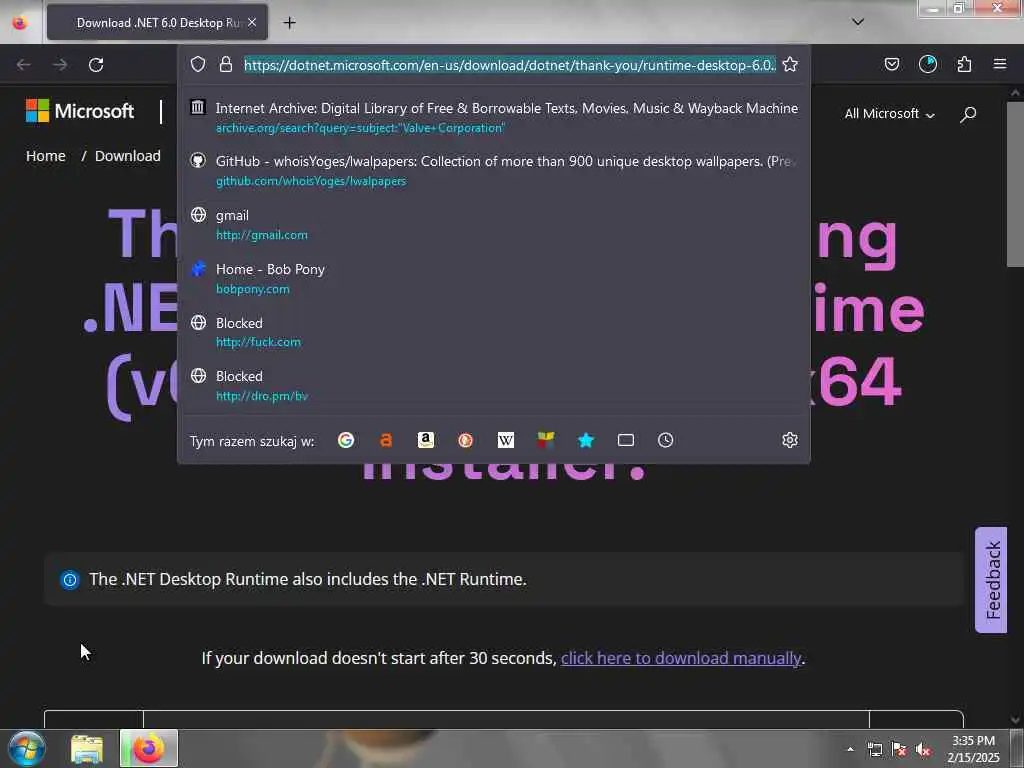Screen dimensions: 1024x768
Task: Go back one page
Action: pyautogui.click(x=24, y=65)
